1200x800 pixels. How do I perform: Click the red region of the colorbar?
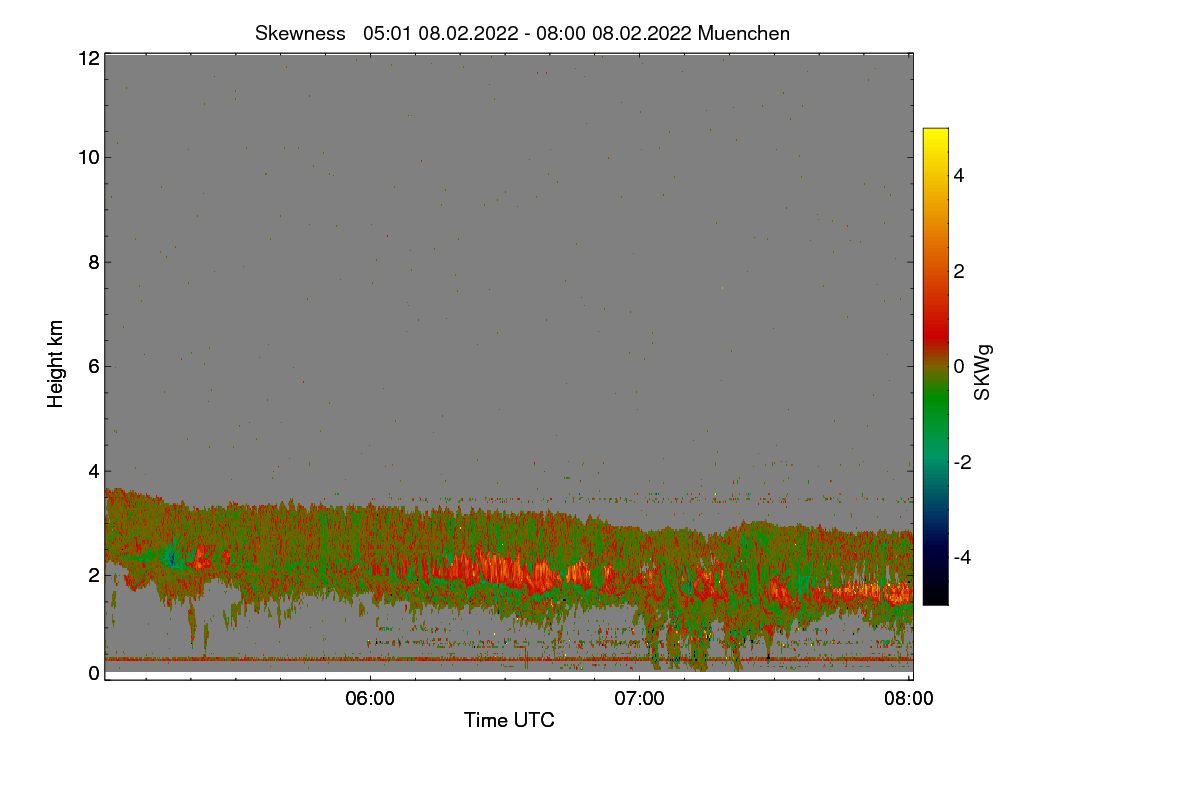pos(935,320)
